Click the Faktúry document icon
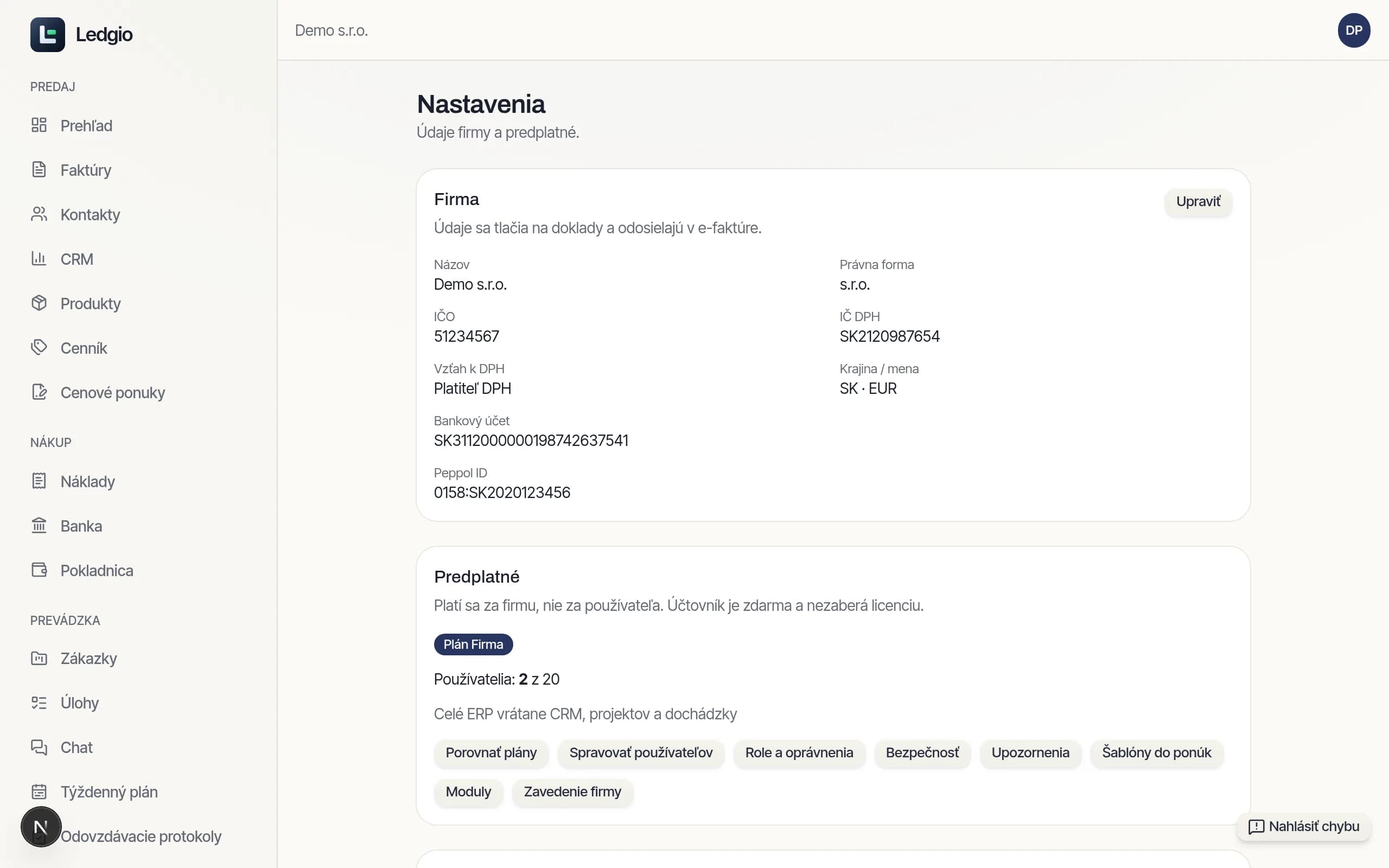Viewport: 1389px width, 868px height. (x=39, y=170)
